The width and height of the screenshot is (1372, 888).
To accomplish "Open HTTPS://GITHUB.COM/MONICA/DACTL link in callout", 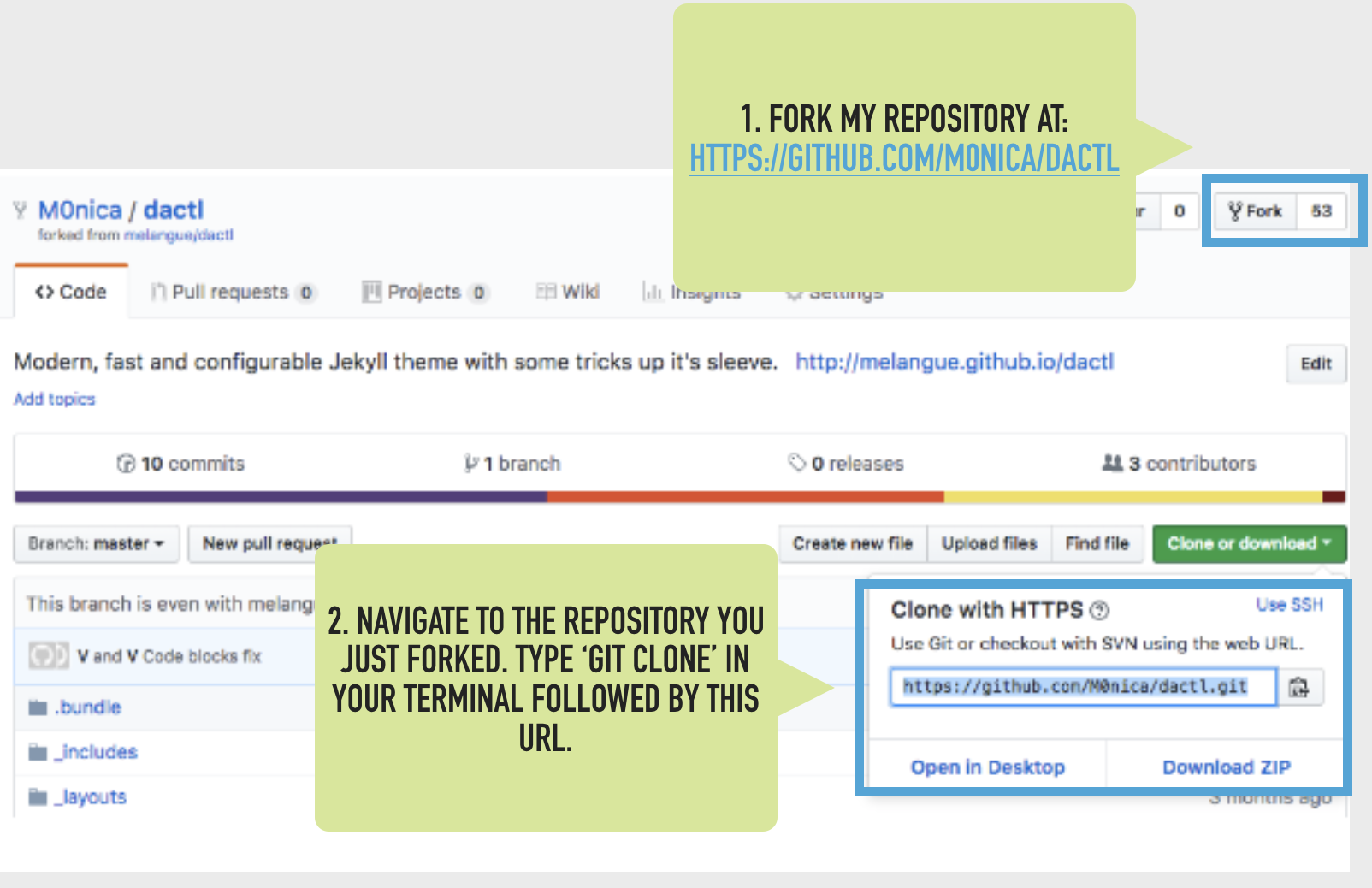I will (x=904, y=158).
